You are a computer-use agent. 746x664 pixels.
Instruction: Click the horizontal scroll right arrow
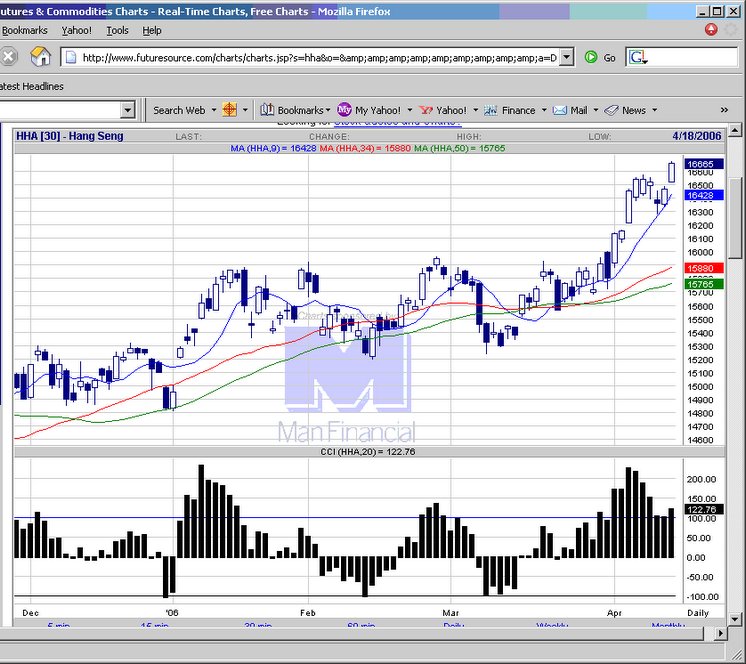point(721,633)
